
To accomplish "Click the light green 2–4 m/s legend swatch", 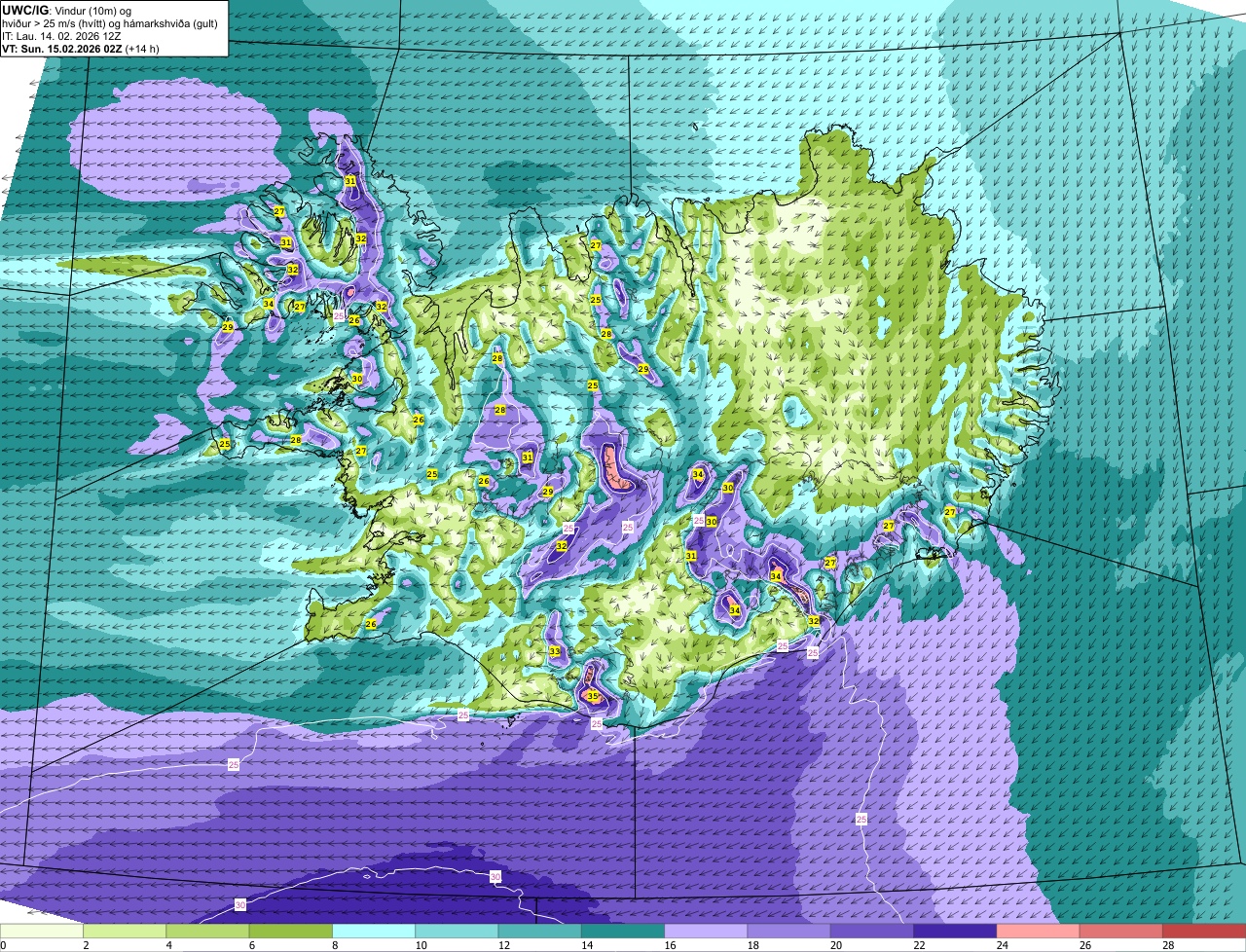I will pos(125,931).
